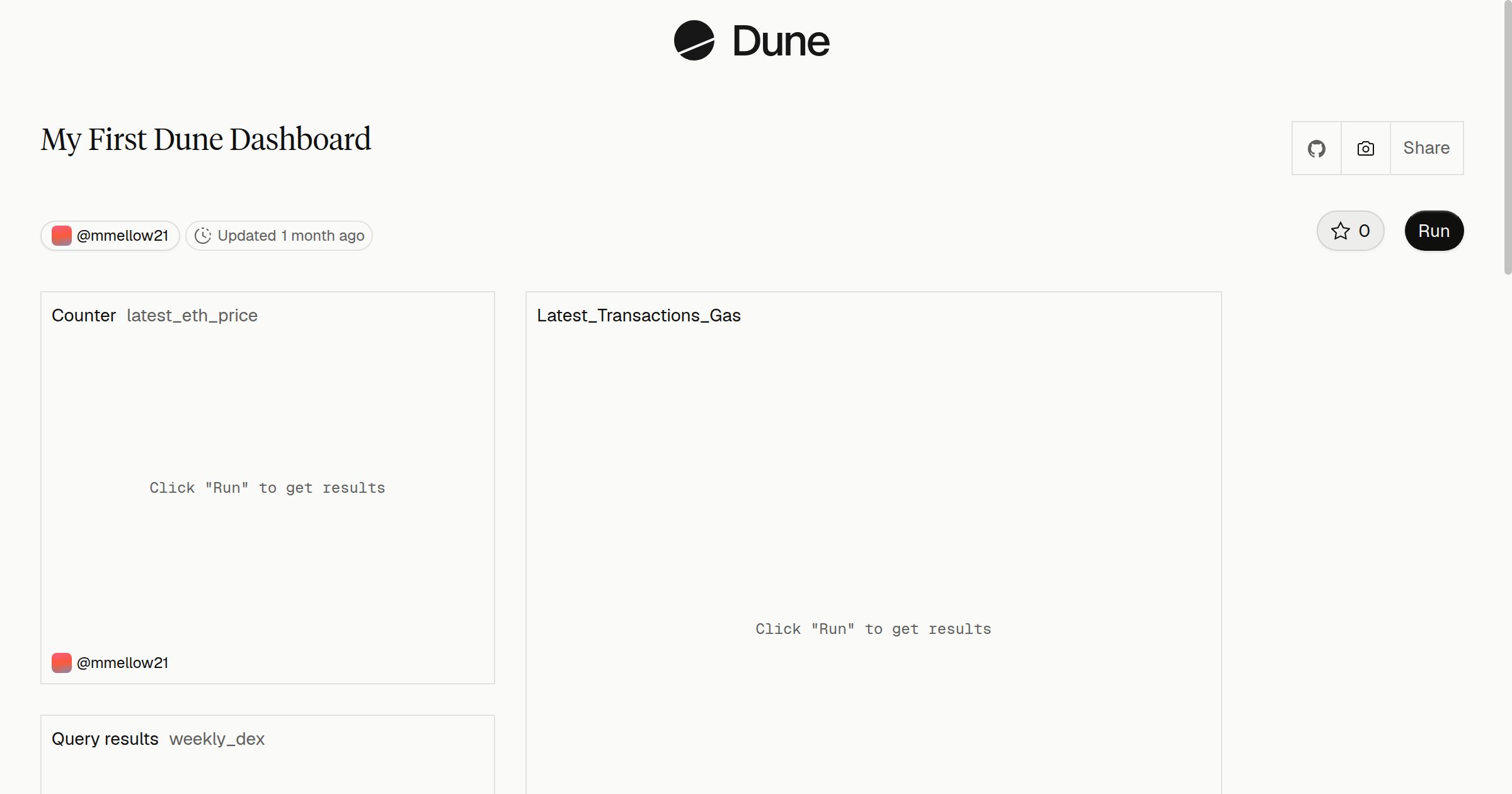Click the camera screenshot icon
Screen dimensions: 1512x794
point(1366,148)
